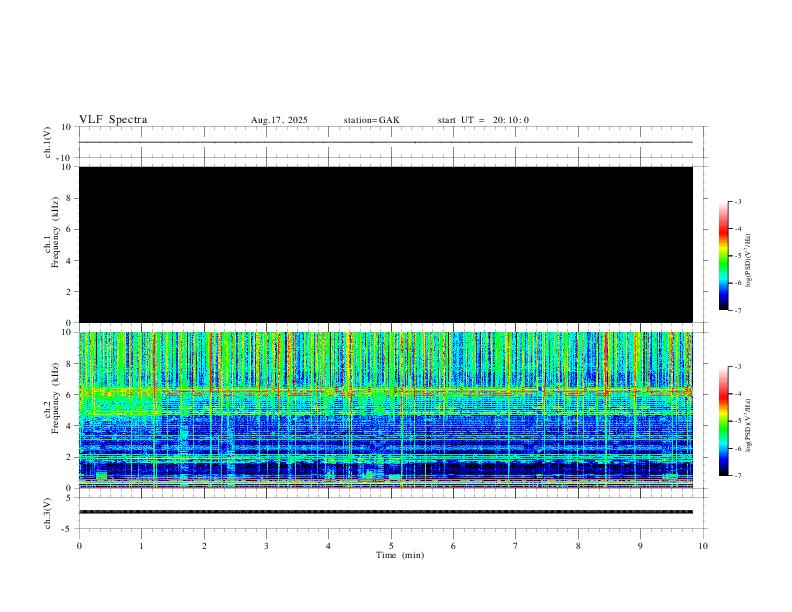Click the '-7' label on upper color bar
Screen dimensions: 792x612
click(x=737, y=311)
